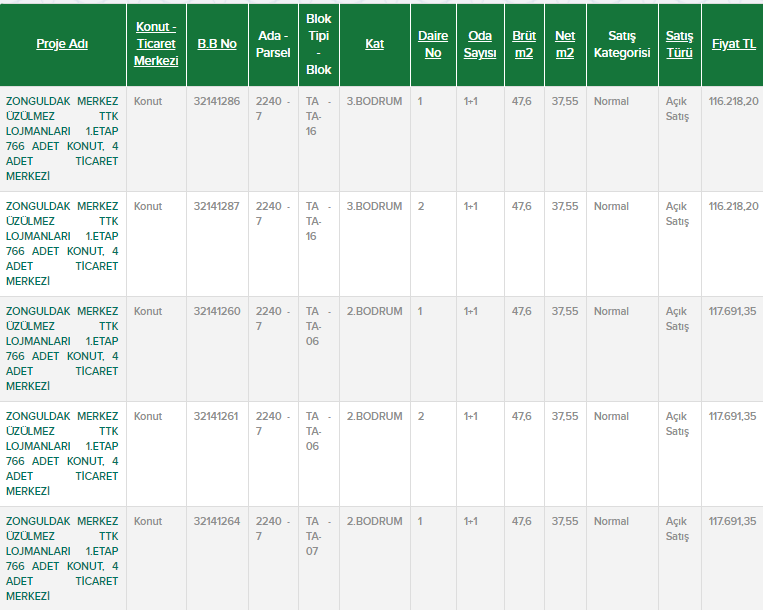
Task: Click TA-07 block cell in last row
Action: 314,536
